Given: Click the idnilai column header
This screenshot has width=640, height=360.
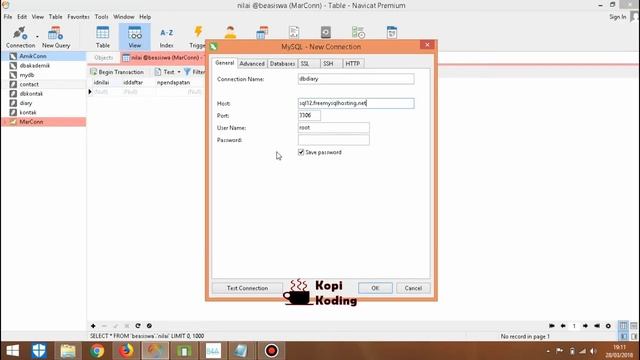Looking at the screenshot, I should coord(102,82).
